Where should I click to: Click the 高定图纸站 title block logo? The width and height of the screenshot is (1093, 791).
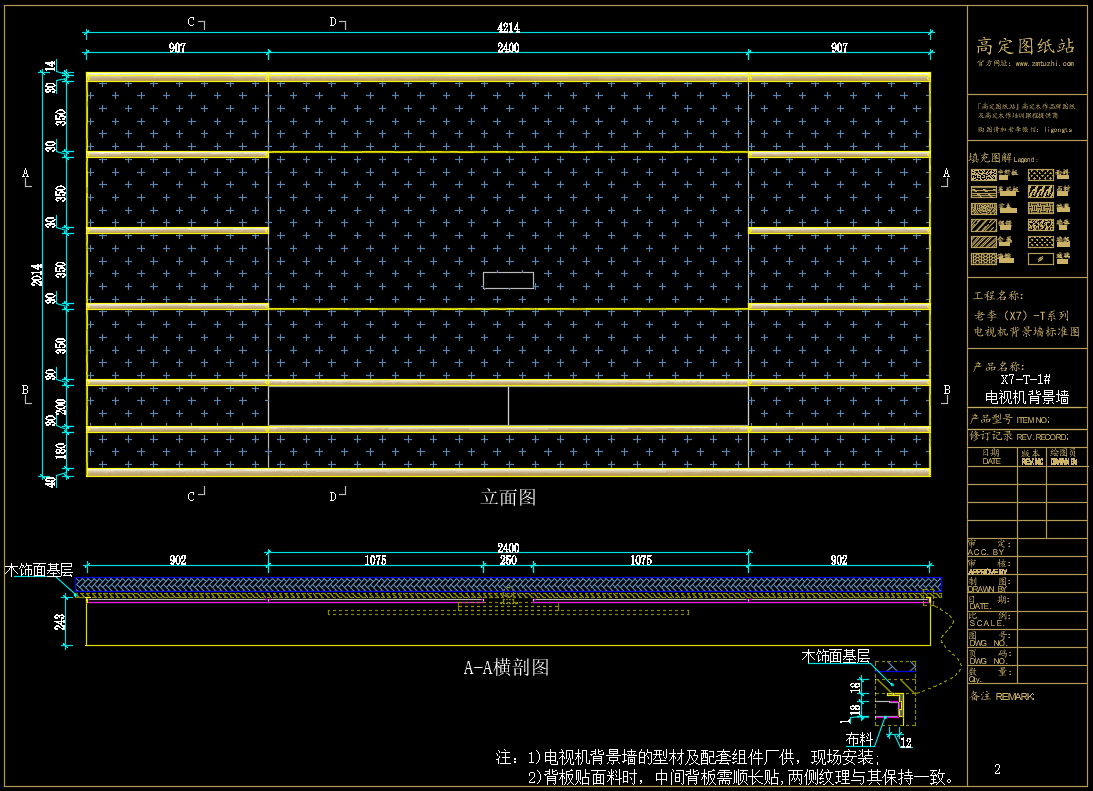pyautogui.click(x=1026, y=45)
